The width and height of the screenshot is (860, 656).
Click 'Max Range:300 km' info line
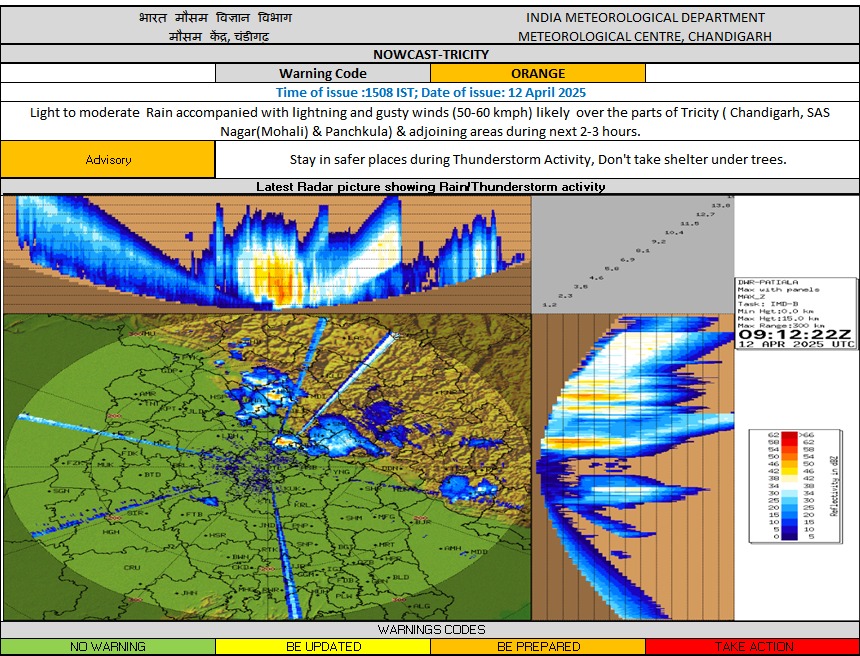[x=781, y=325]
